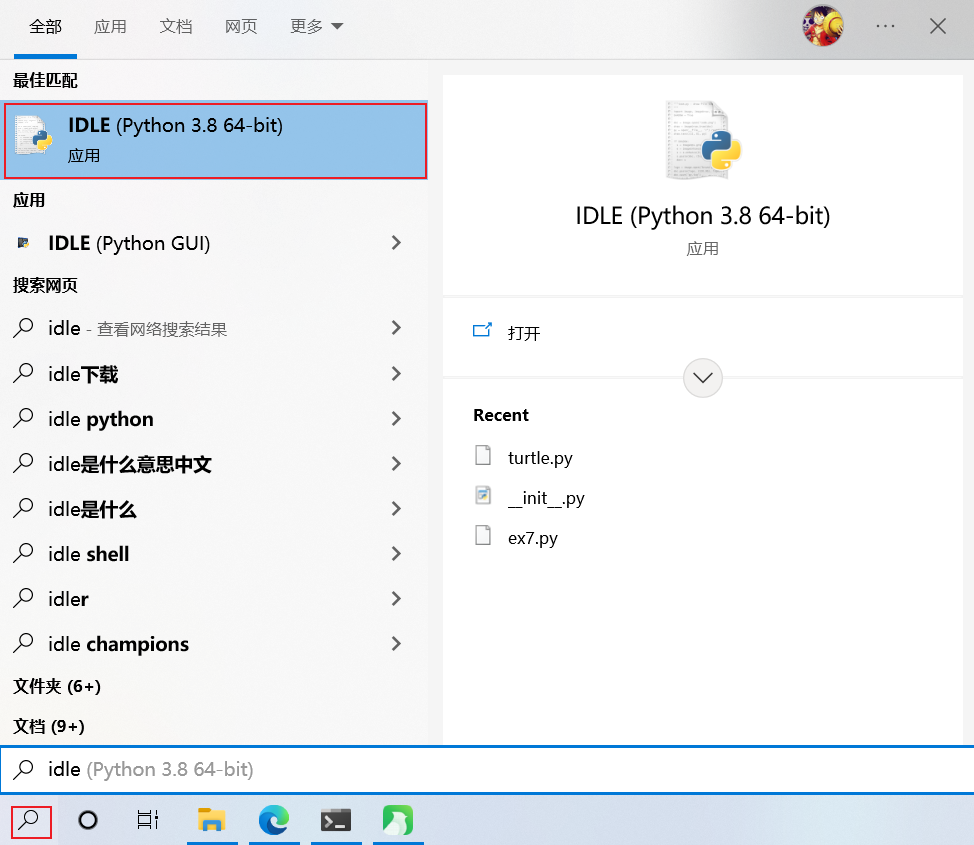The width and height of the screenshot is (974, 845).
Task: Expand the arrow for 'idle python'
Action: click(396, 419)
